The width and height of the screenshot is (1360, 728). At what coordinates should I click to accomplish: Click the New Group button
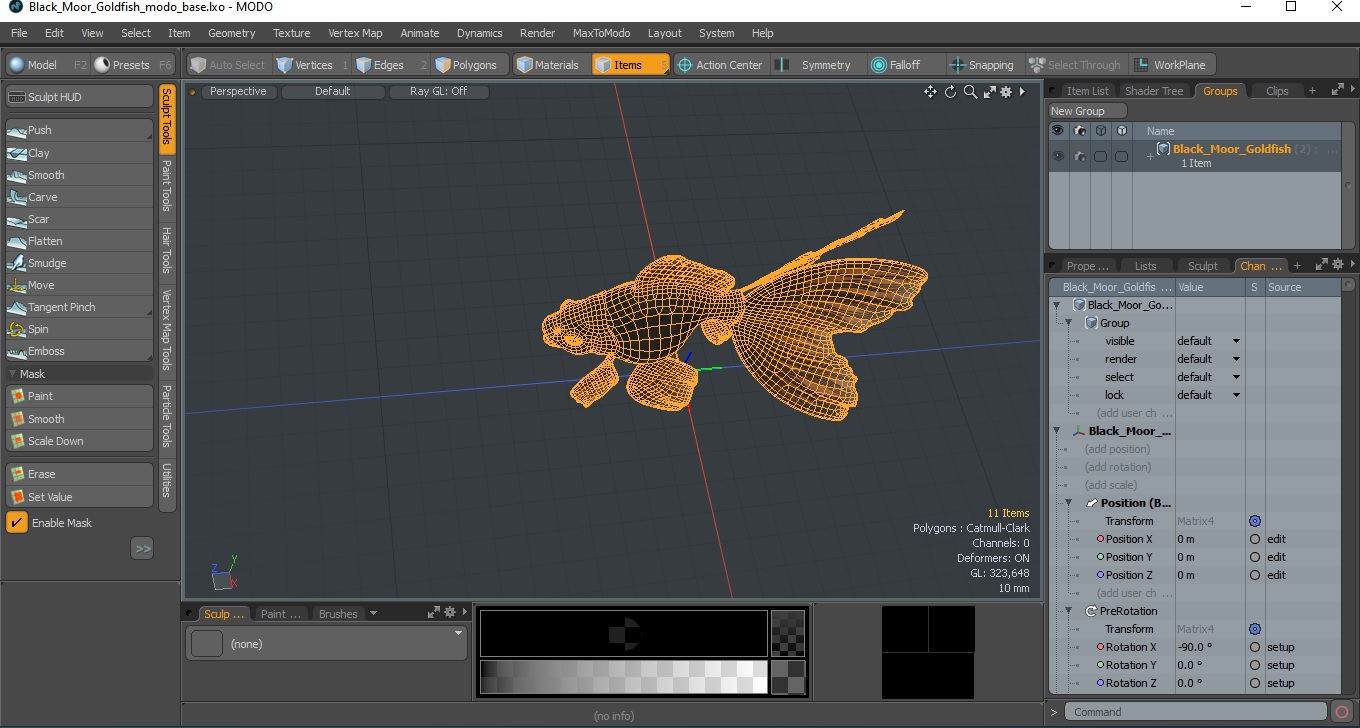(x=1086, y=111)
